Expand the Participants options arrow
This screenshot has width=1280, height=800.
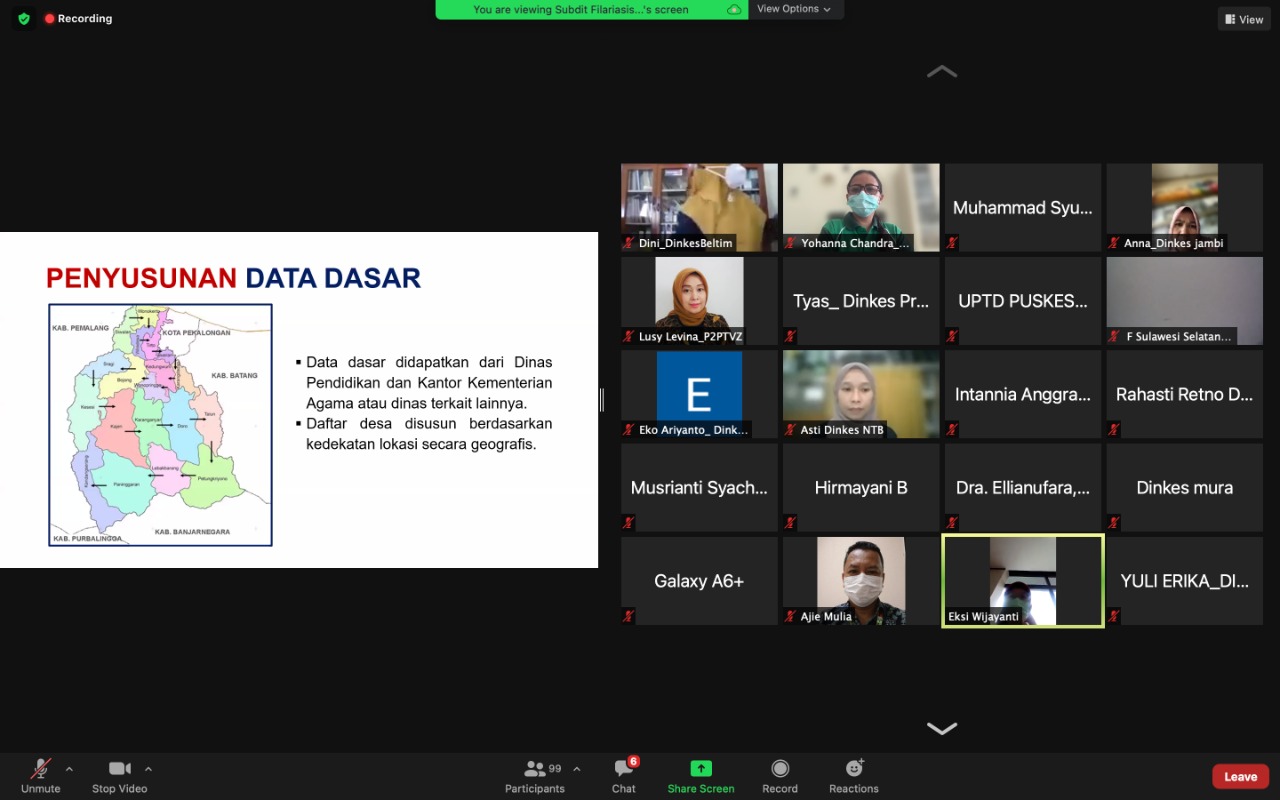[576, 769]
